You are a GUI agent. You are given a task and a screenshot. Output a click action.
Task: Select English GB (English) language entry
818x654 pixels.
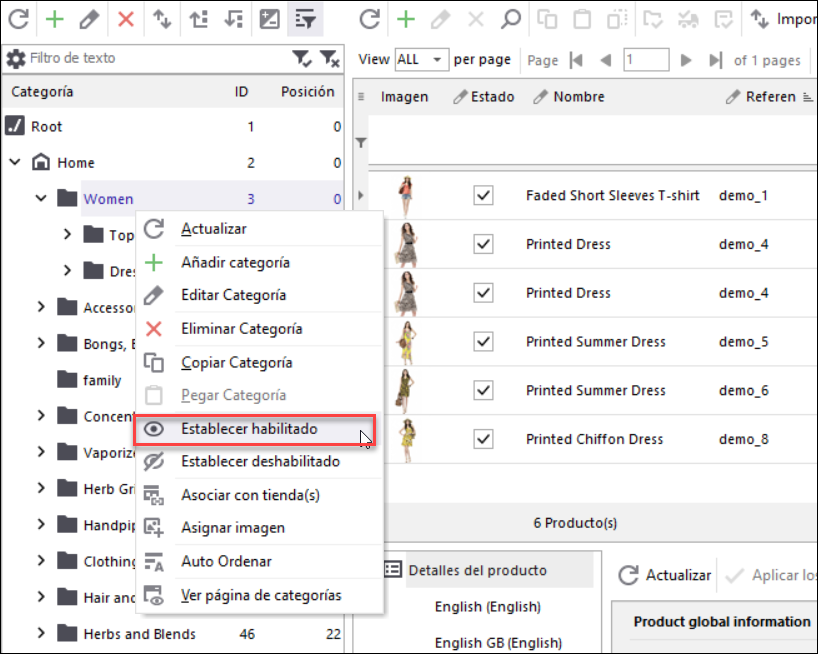(498, 643)
